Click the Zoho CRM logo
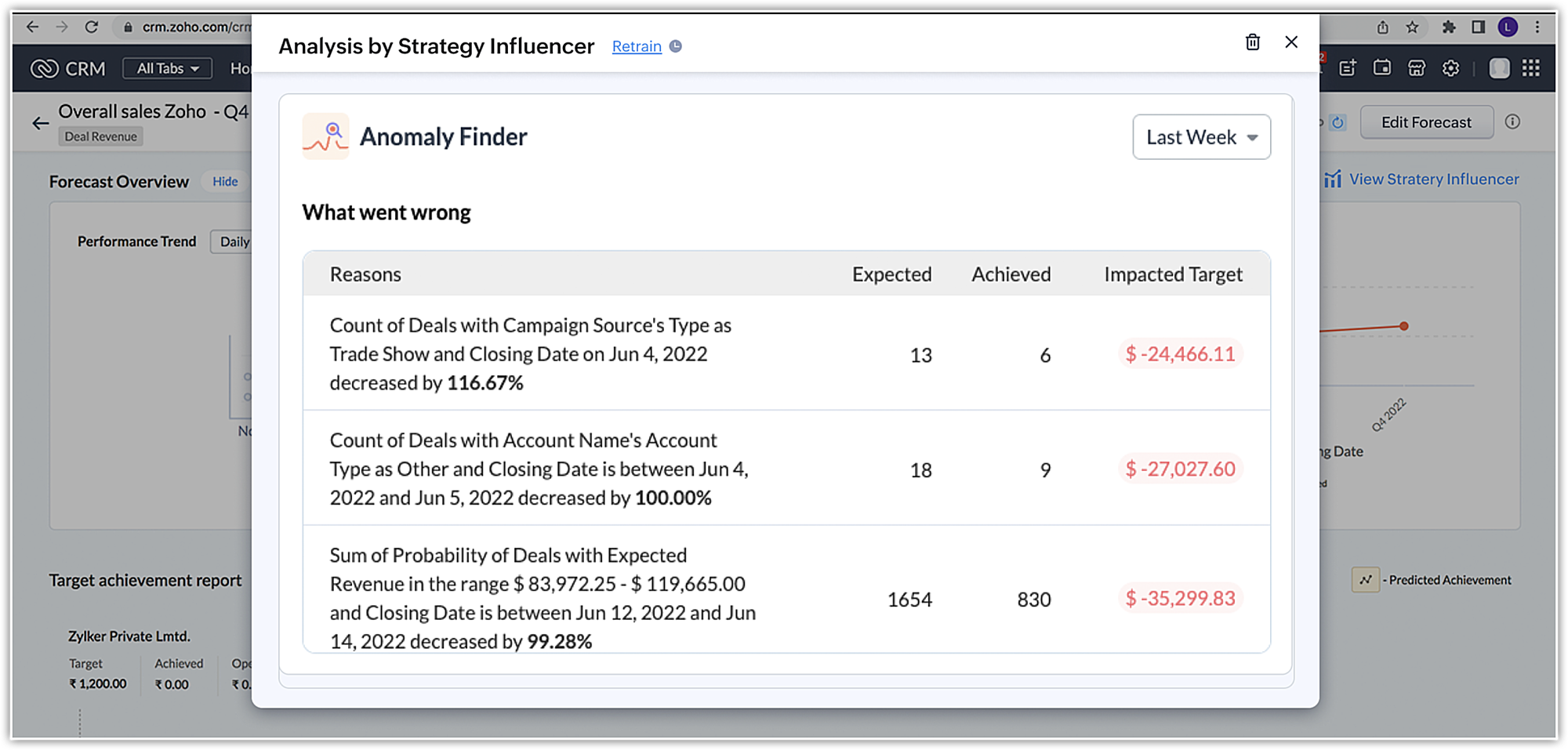Viewport: 1568px width, 750px height. pyautogui.click(x=67, y=69)
